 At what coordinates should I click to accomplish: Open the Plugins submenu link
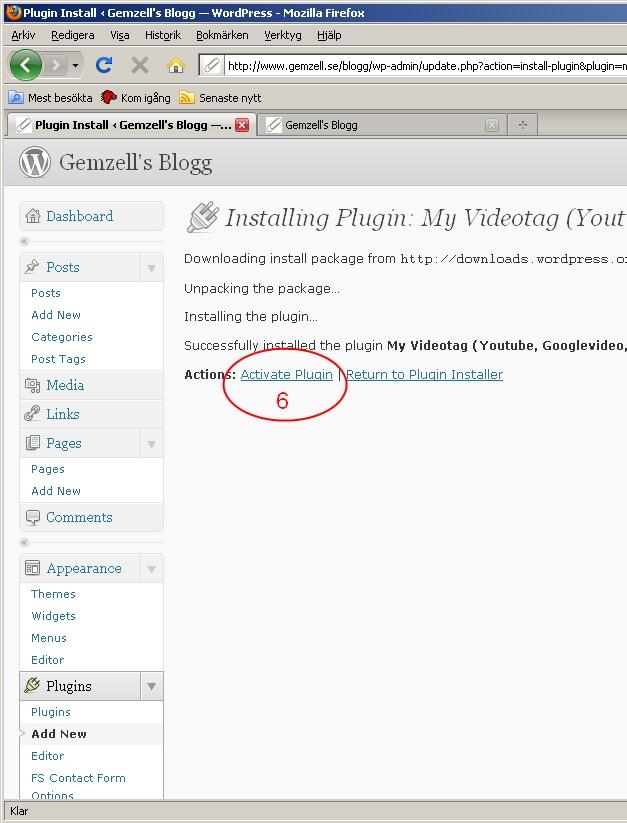coord(50,712)
